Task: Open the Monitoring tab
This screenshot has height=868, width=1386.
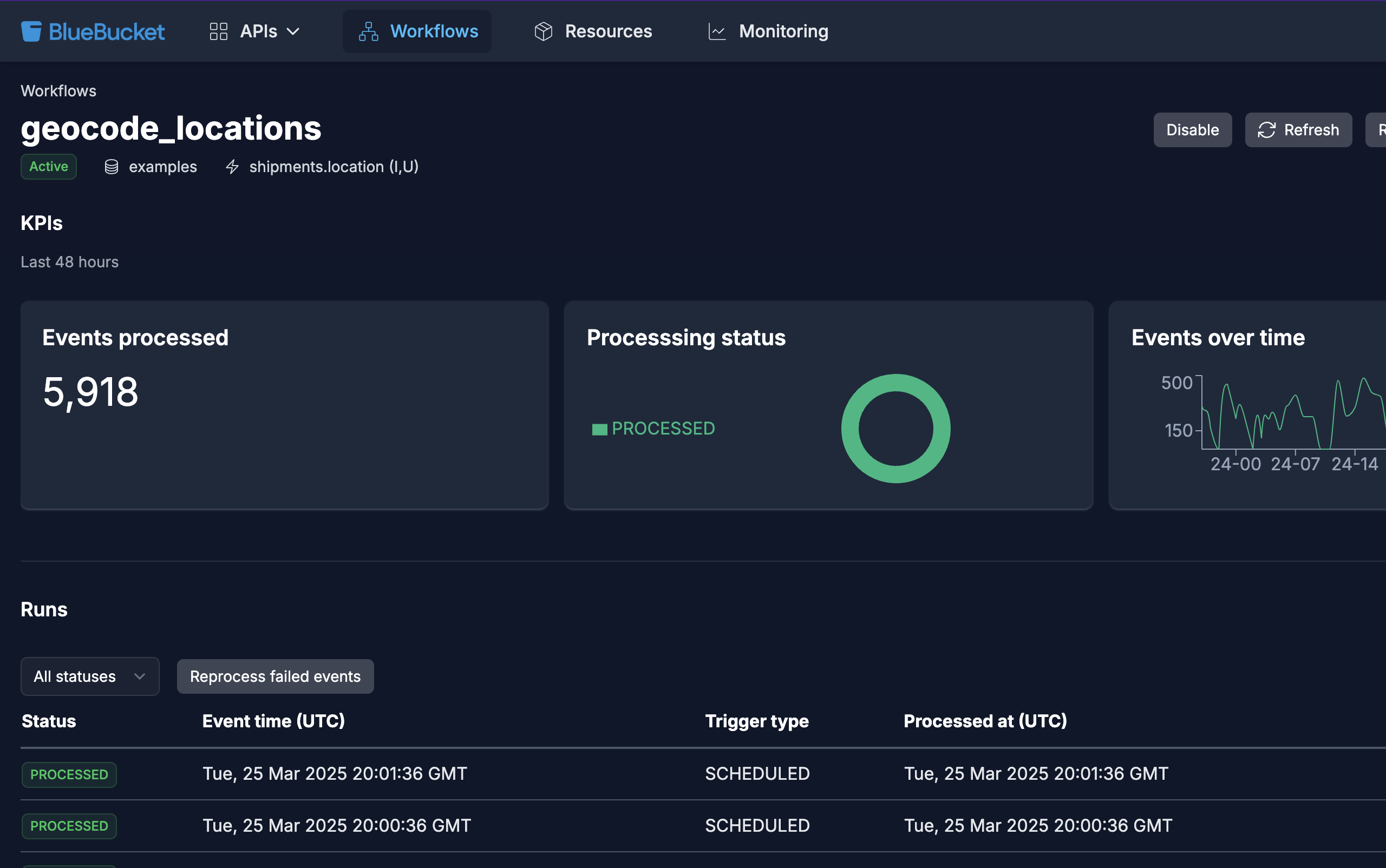Action: 783,31
